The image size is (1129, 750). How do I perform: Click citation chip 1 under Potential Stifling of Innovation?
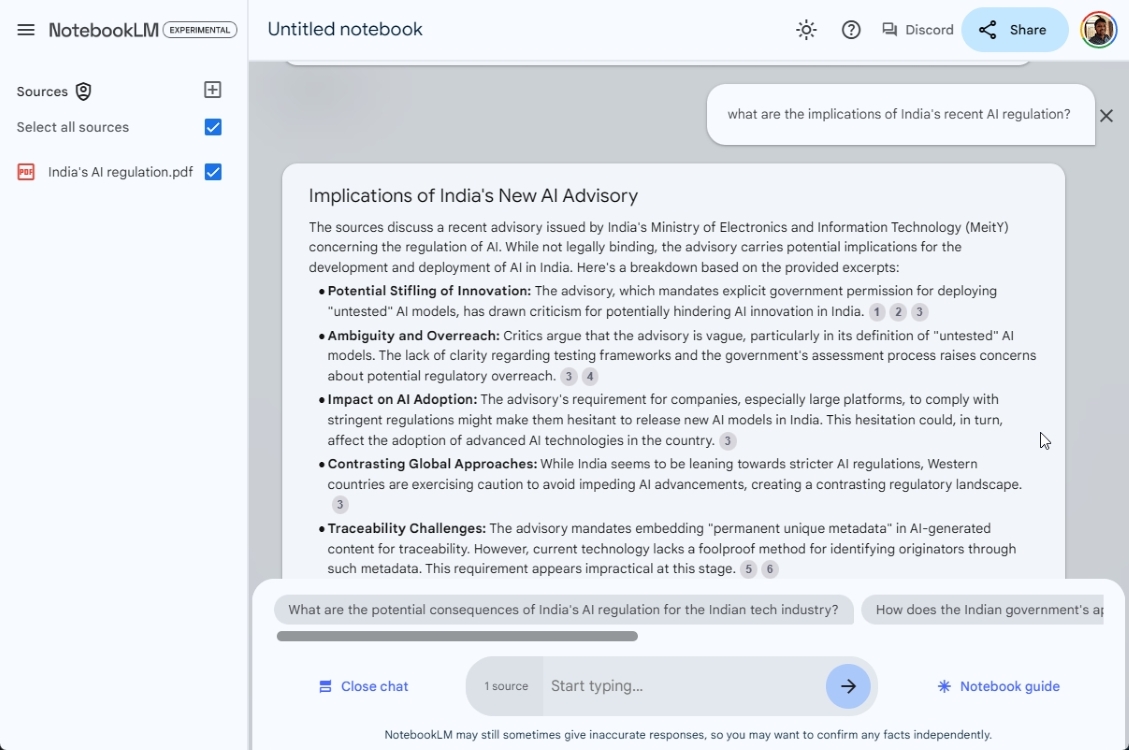pos(876,312)
